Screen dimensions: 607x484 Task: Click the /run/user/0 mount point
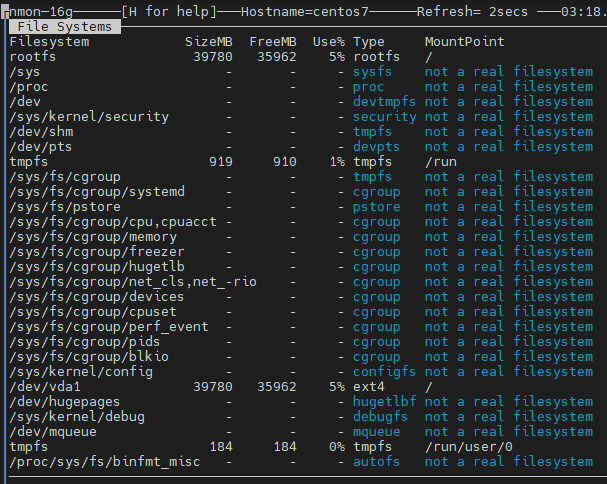(468, 447)
